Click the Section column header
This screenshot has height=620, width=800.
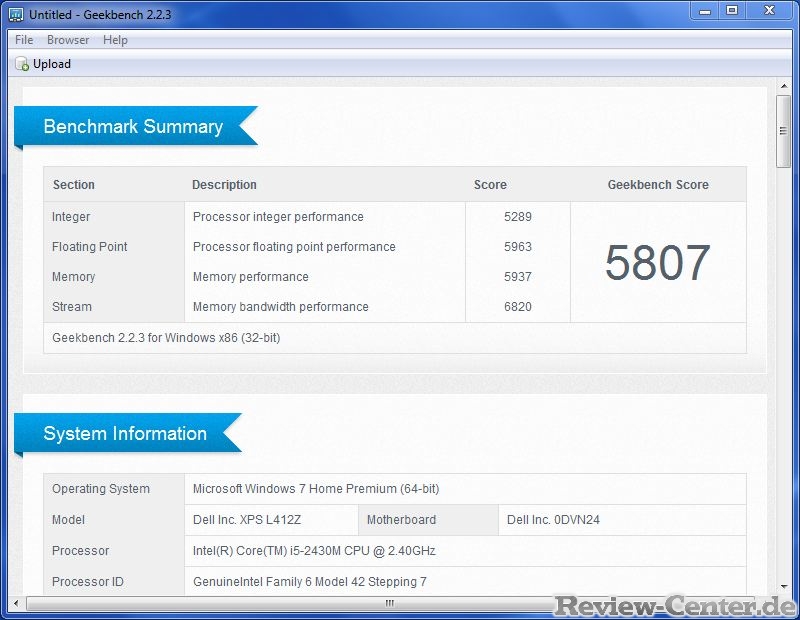coord(74,185)
